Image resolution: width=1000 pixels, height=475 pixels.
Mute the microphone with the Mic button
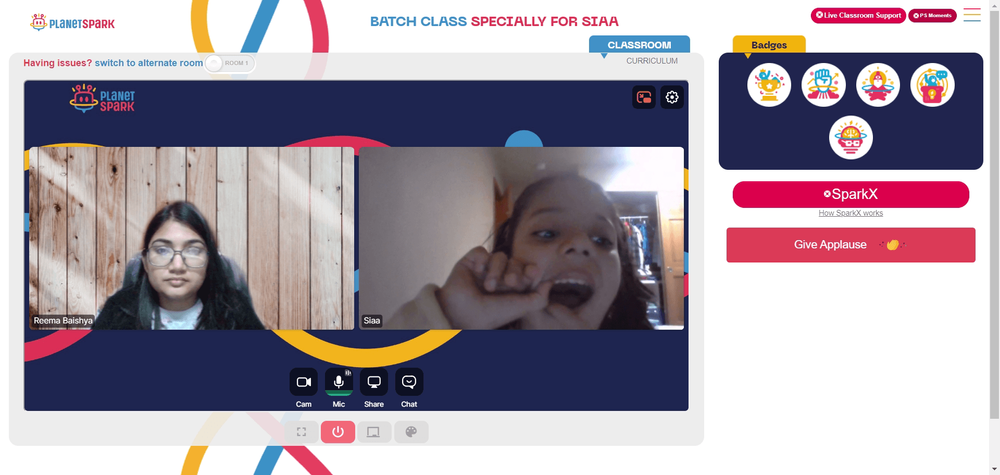pyautogui.click(x=339, y=382)
